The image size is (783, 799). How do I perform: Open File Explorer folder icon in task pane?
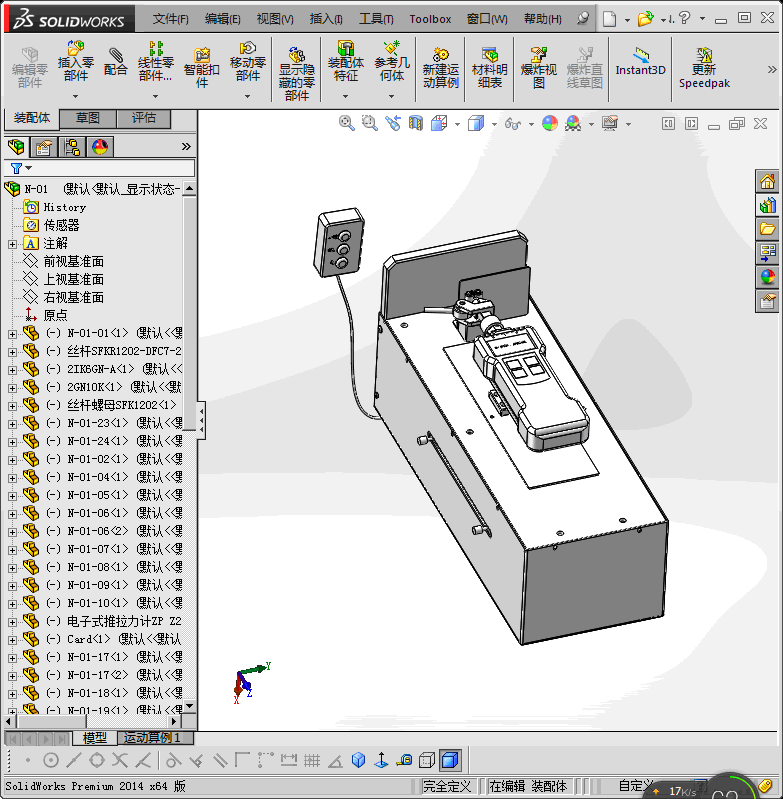pos(767,229)
